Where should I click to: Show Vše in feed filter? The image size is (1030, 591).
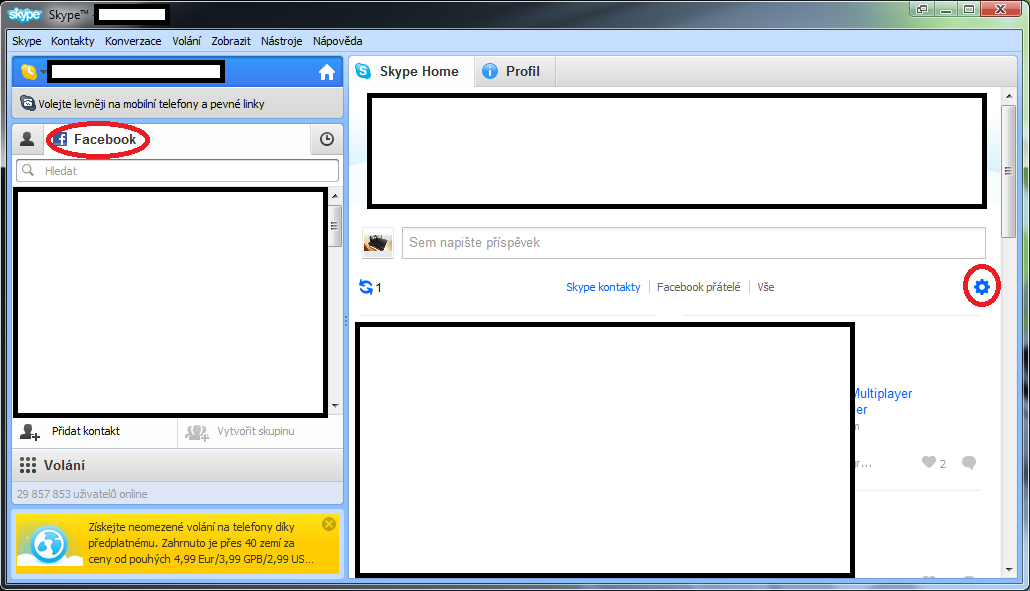tap(765, 287)
